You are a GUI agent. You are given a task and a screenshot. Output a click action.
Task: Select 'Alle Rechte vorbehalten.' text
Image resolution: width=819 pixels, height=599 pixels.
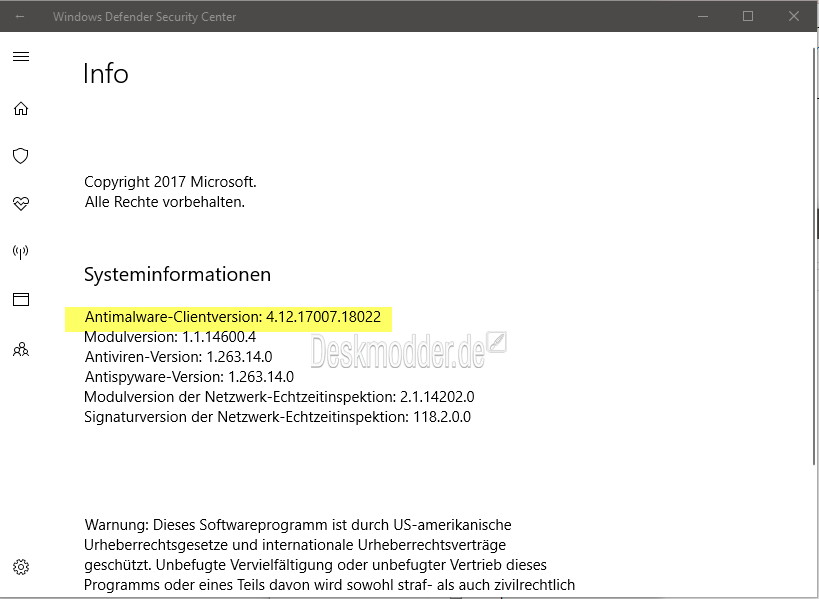pyautogui.click(x=165, y=202)
